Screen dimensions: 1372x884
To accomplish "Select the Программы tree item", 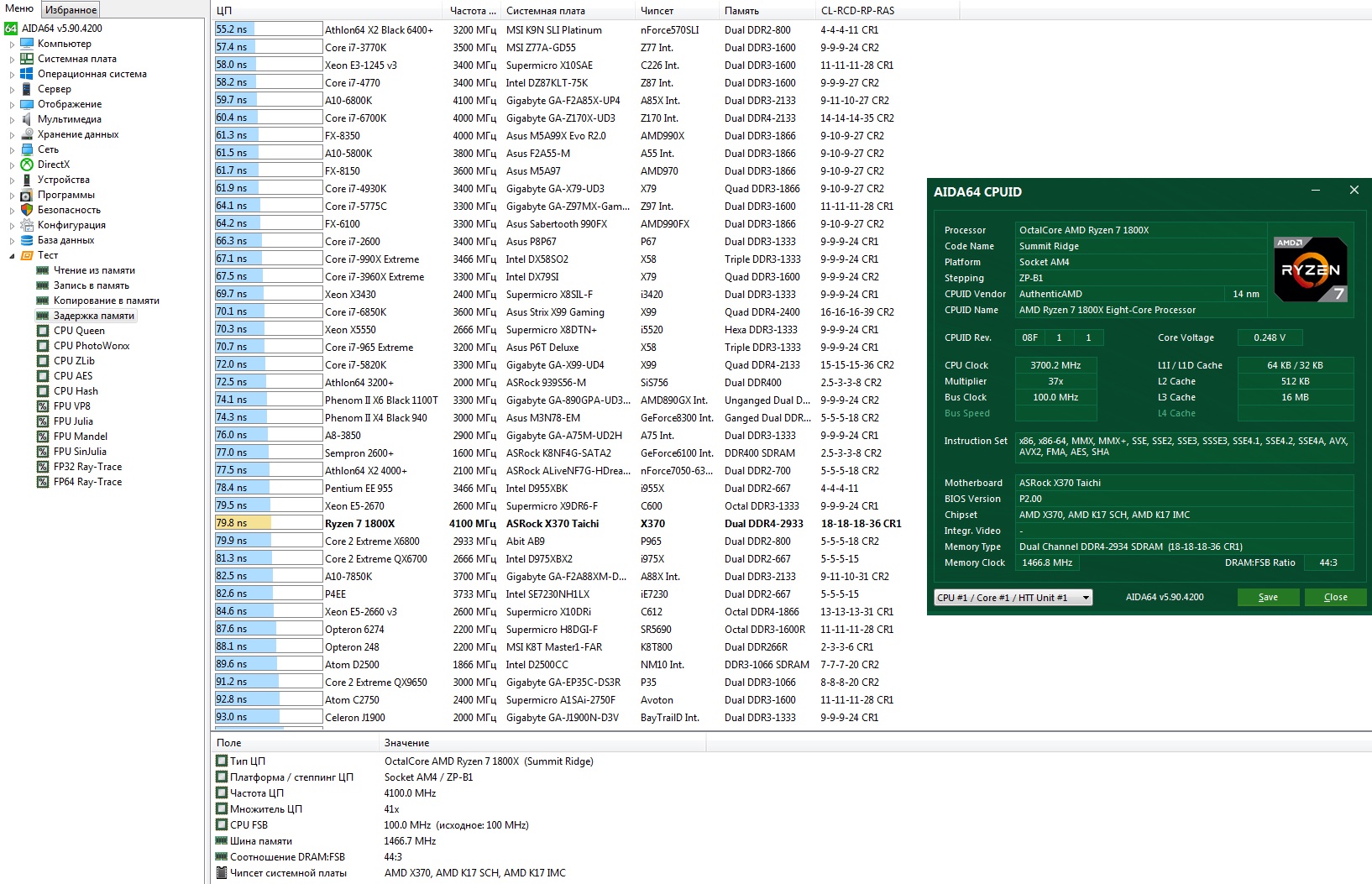I will 65,195.
